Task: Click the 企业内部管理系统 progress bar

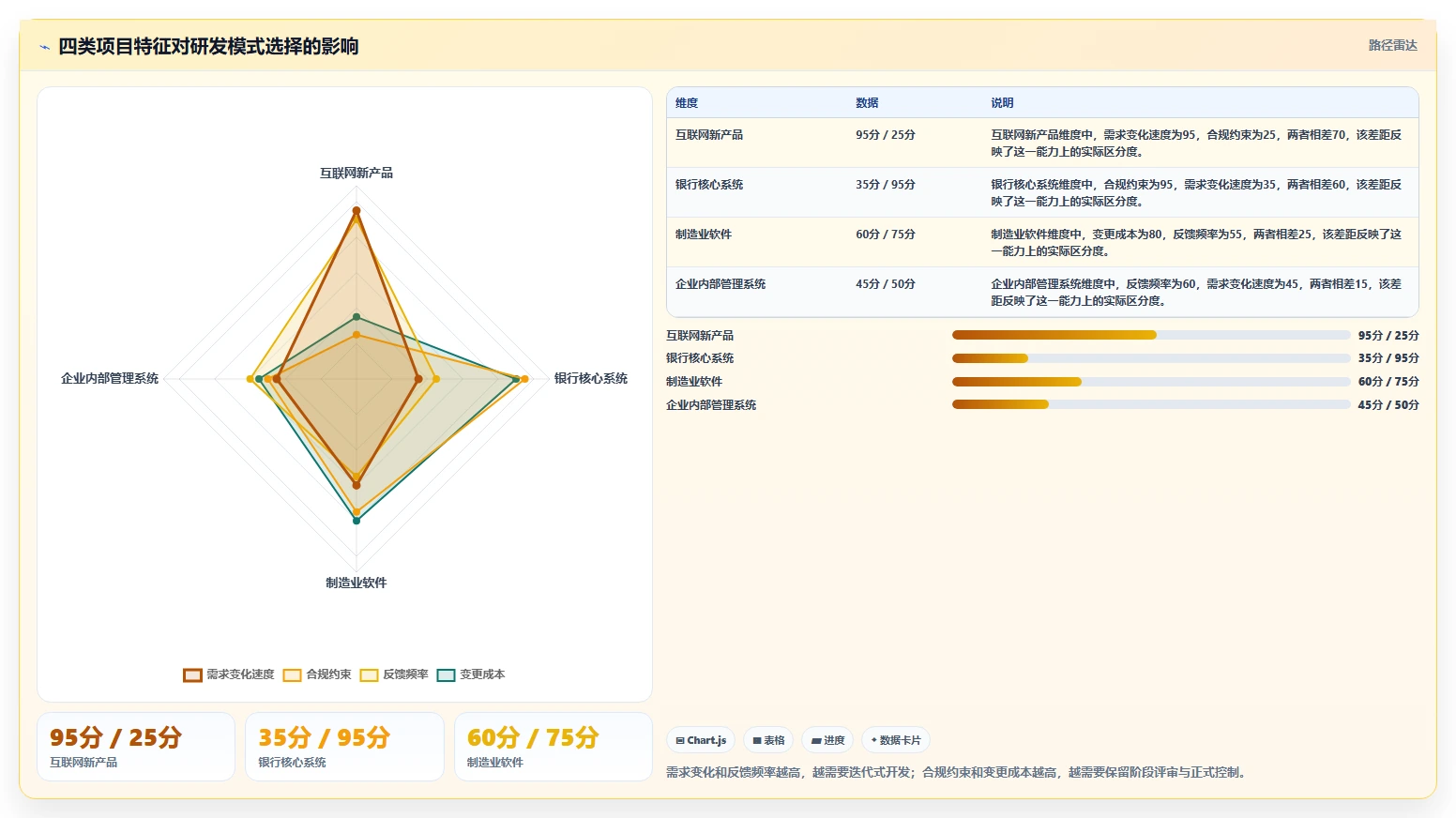Action: coord(1151,404)
